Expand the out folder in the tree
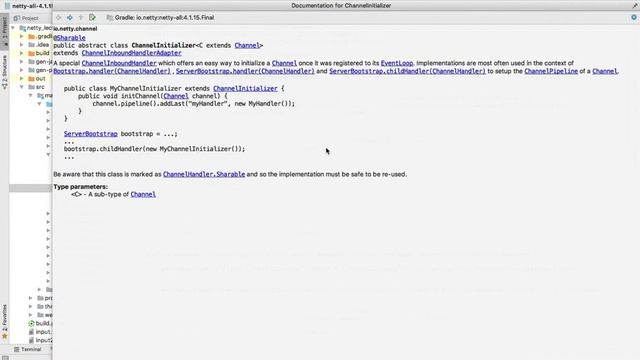 pyautogui.click(x=22, y=78)
